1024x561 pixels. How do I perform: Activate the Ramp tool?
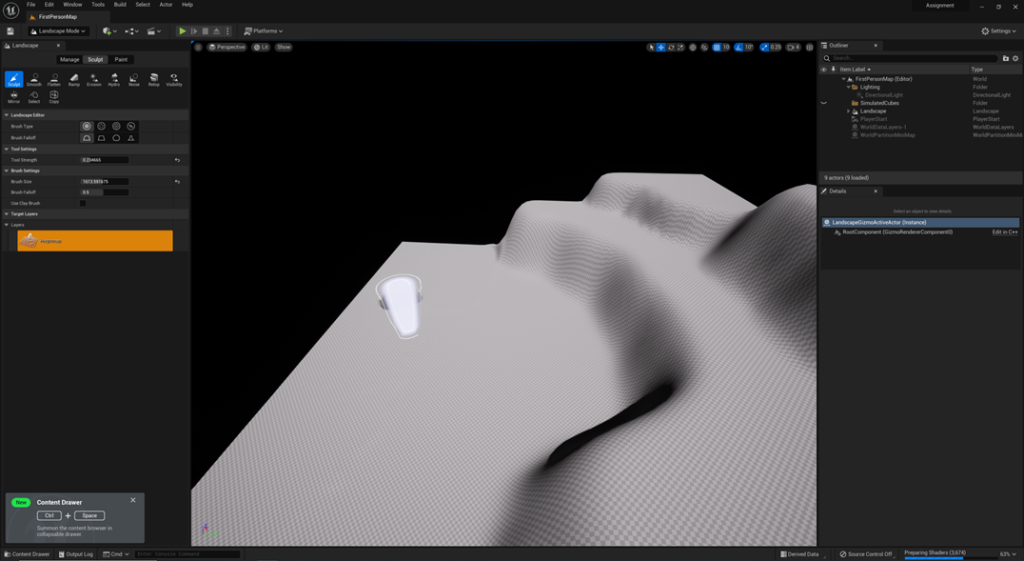[74, 79]
